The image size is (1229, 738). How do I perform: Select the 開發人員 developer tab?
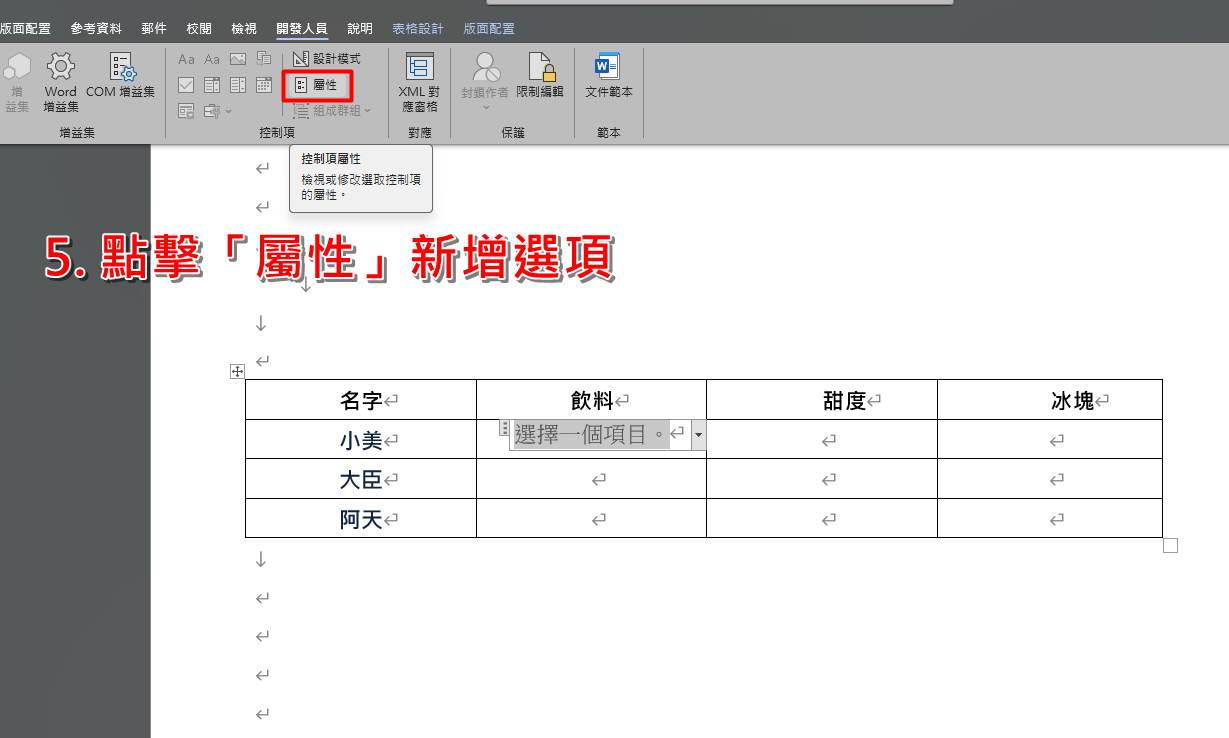[302, 29]
